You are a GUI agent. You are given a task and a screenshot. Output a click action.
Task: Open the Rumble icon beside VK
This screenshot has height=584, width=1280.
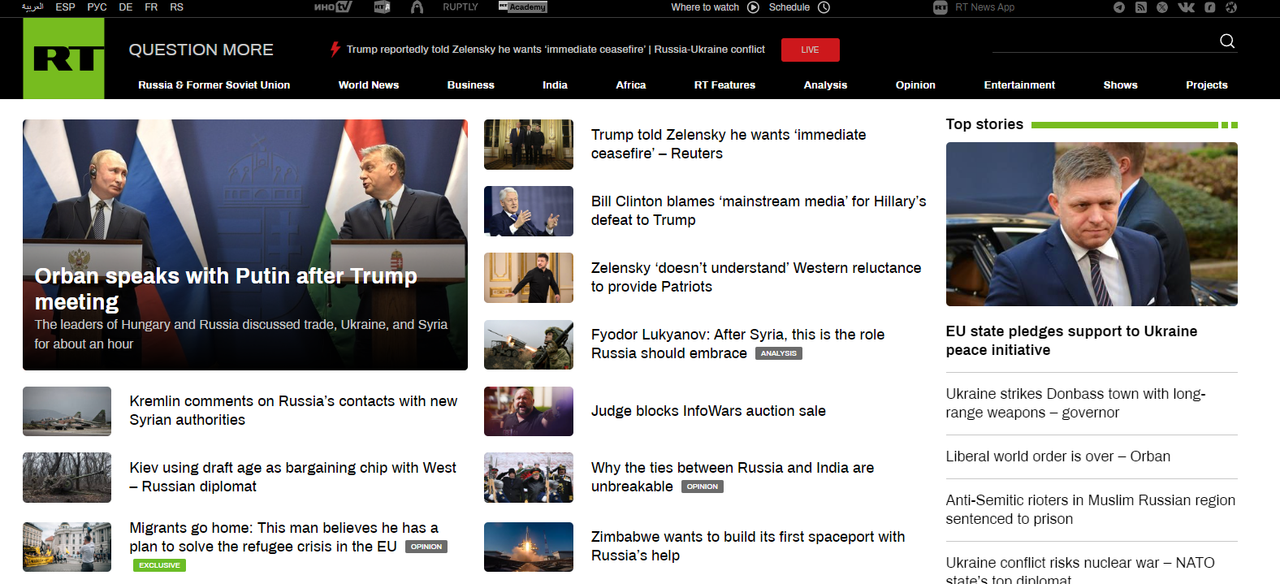pos(1210,7)
